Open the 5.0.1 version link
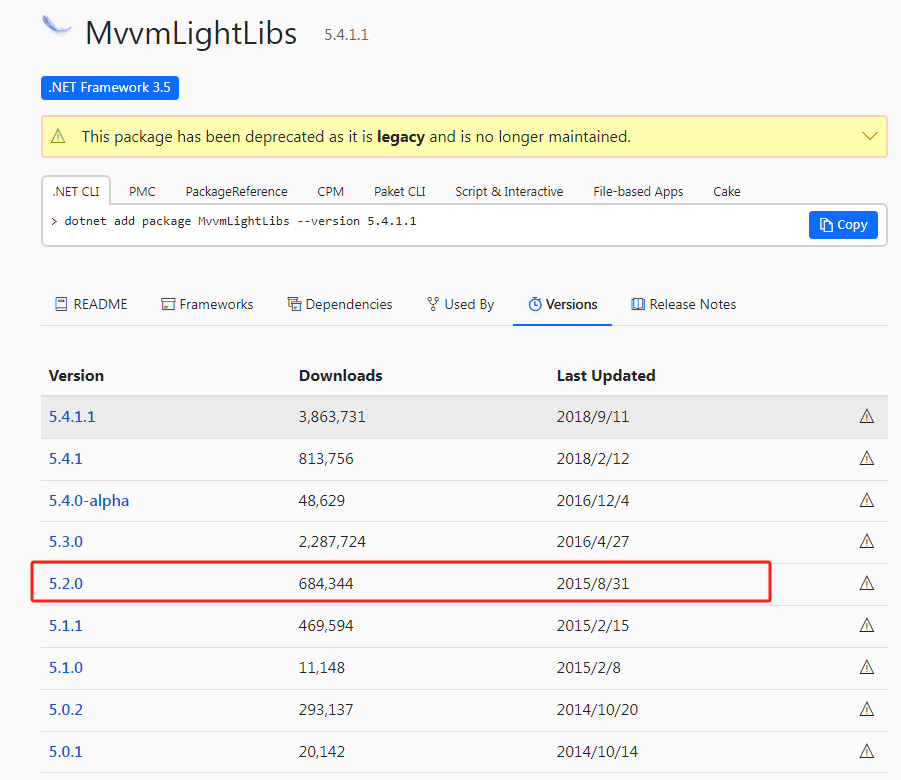This screenshot has height=780, width=901. (x=66, y=751)
